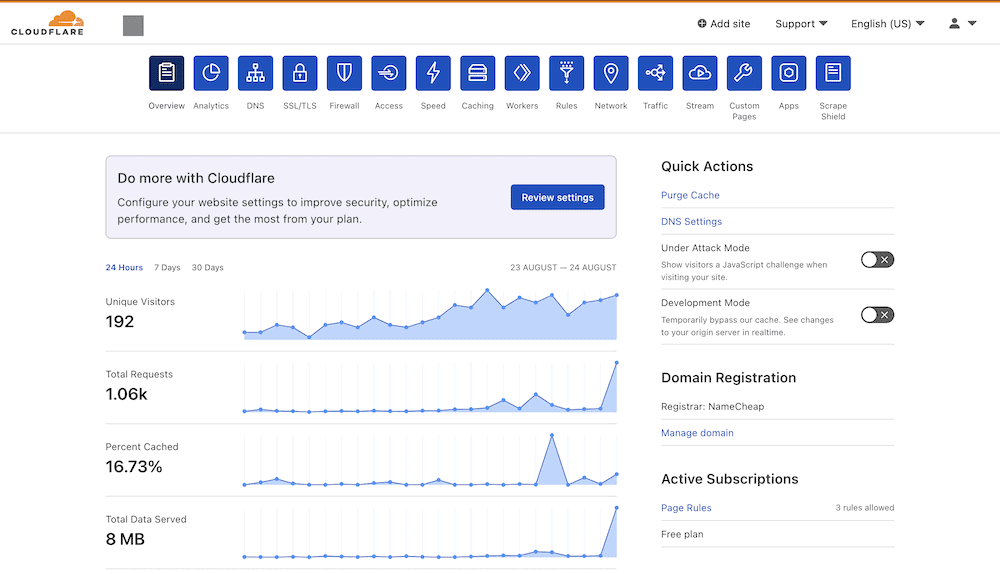Viewport: 1000px width, 574px height.
Task: Open the Workers code brackets icon
Action: point(522,73)
